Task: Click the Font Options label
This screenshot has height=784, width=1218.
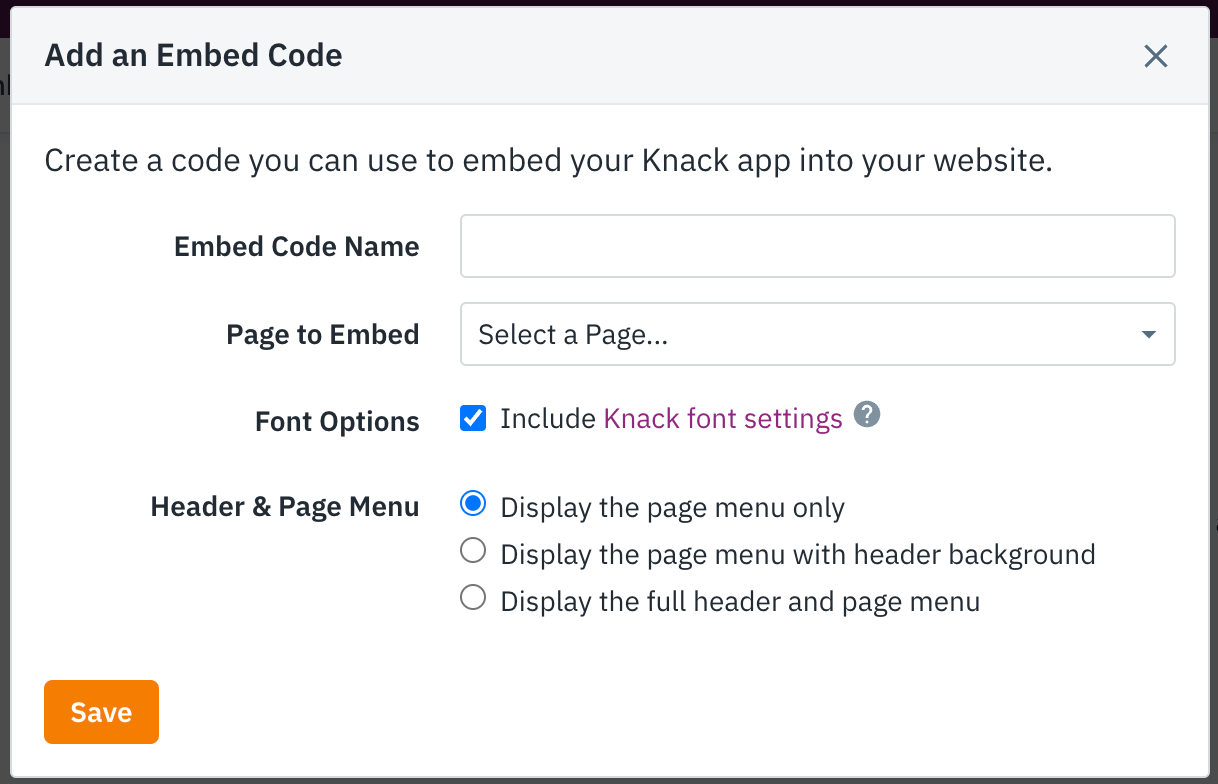Action: click(x=336, y=421)
